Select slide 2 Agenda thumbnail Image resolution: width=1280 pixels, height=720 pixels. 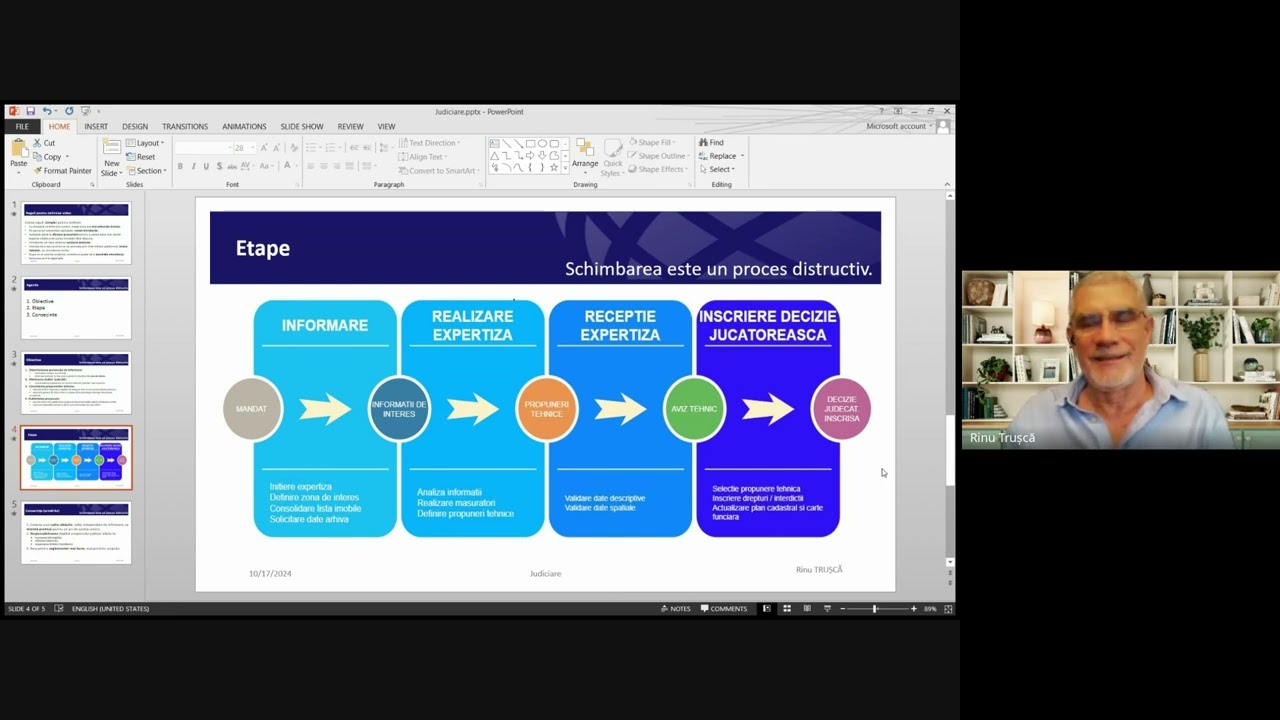[x=76, y=308]
